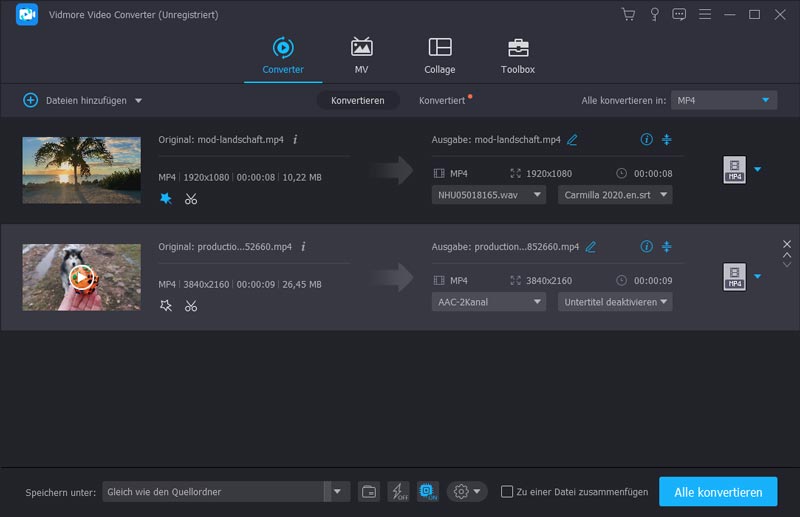Image resolution: width=800 pixels, height=517 pixels.
Task: Play the husky video thumbnail
Action: point(82,277)
